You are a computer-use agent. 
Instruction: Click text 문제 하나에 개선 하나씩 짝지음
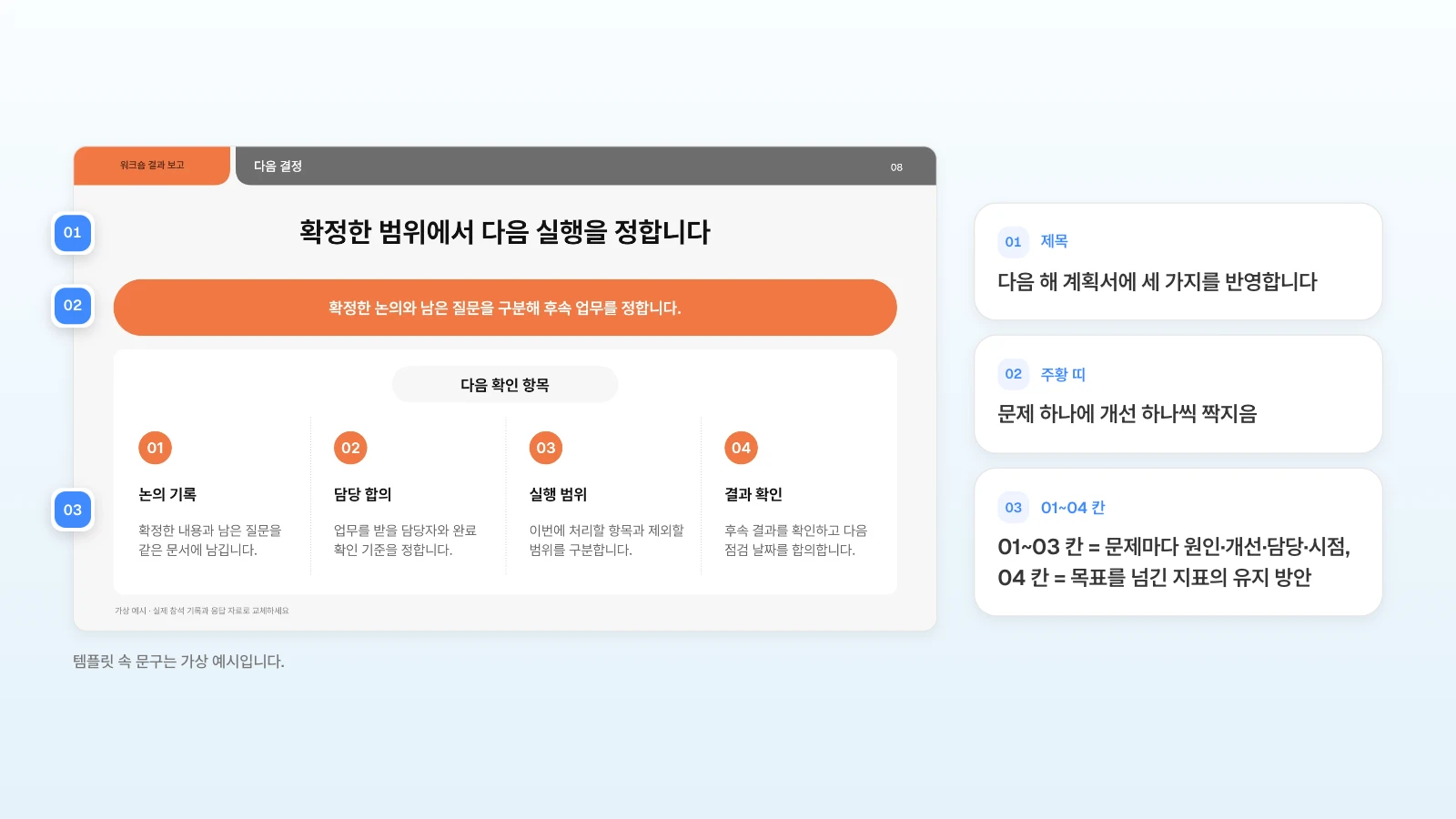[1127, 414]
